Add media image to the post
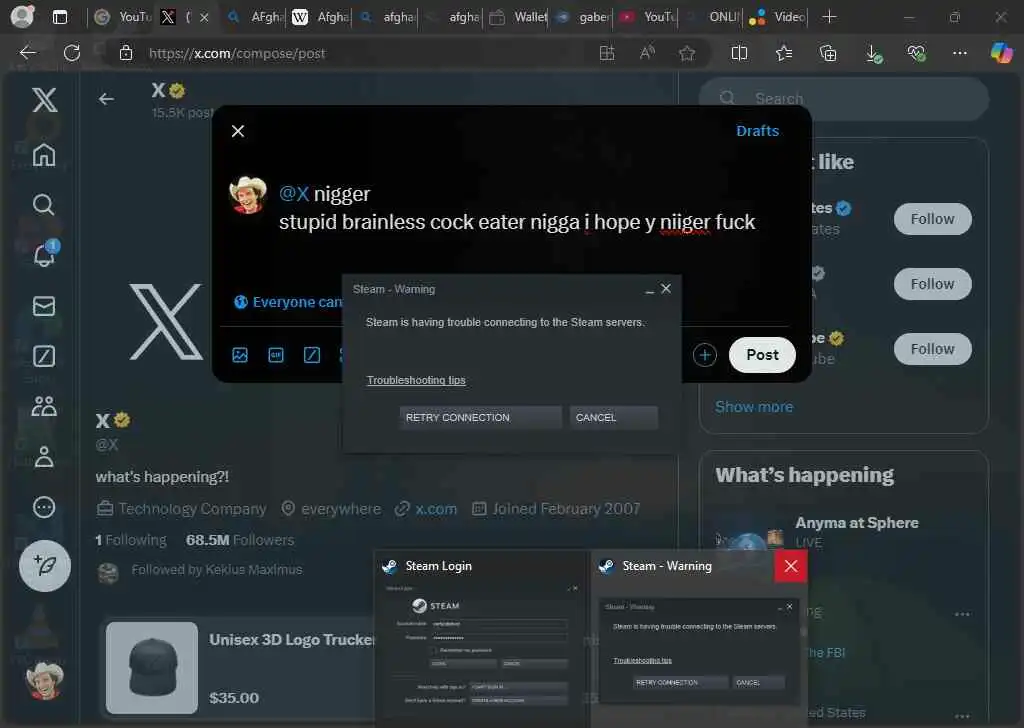This screenshot has height=728, width=1024. [x=240, y=355]
